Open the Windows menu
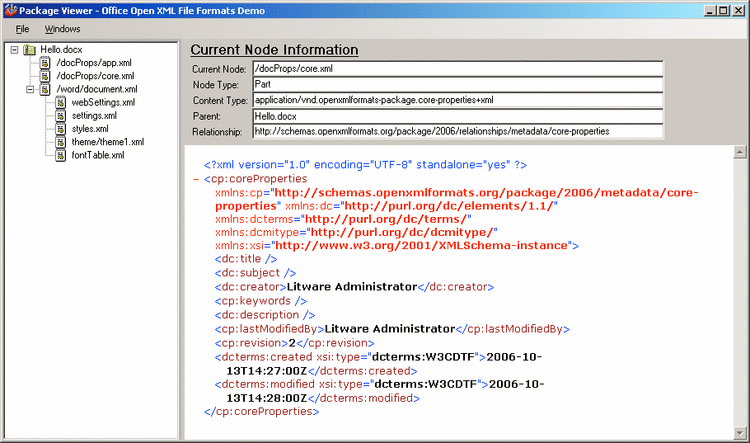750x443 pixels. point(62,29)
